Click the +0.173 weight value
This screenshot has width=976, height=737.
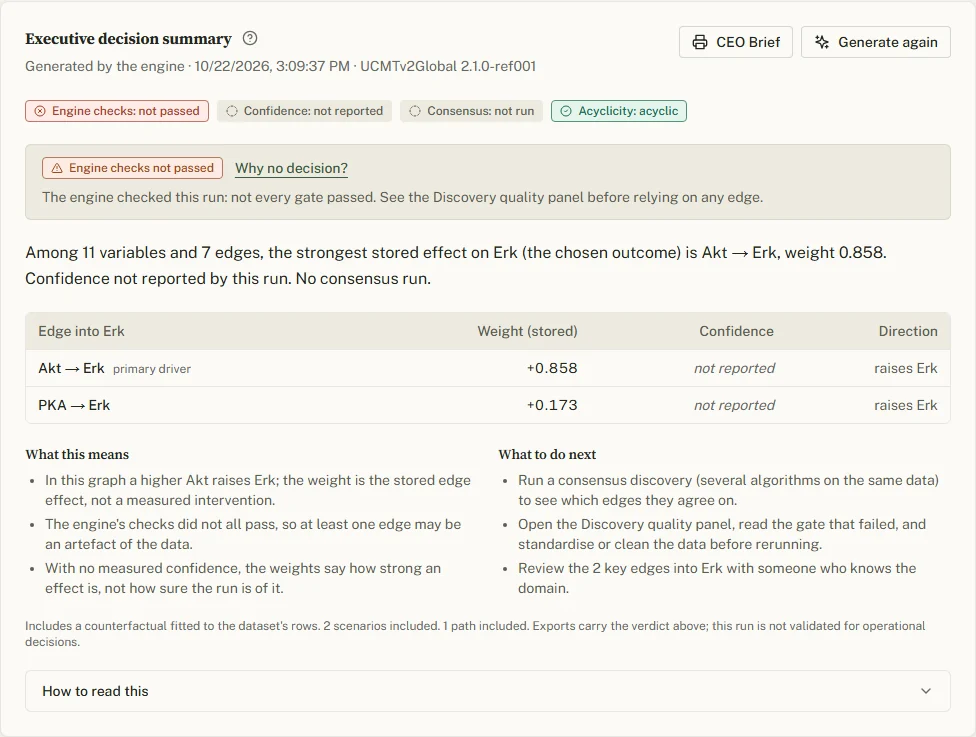[552, 405]
